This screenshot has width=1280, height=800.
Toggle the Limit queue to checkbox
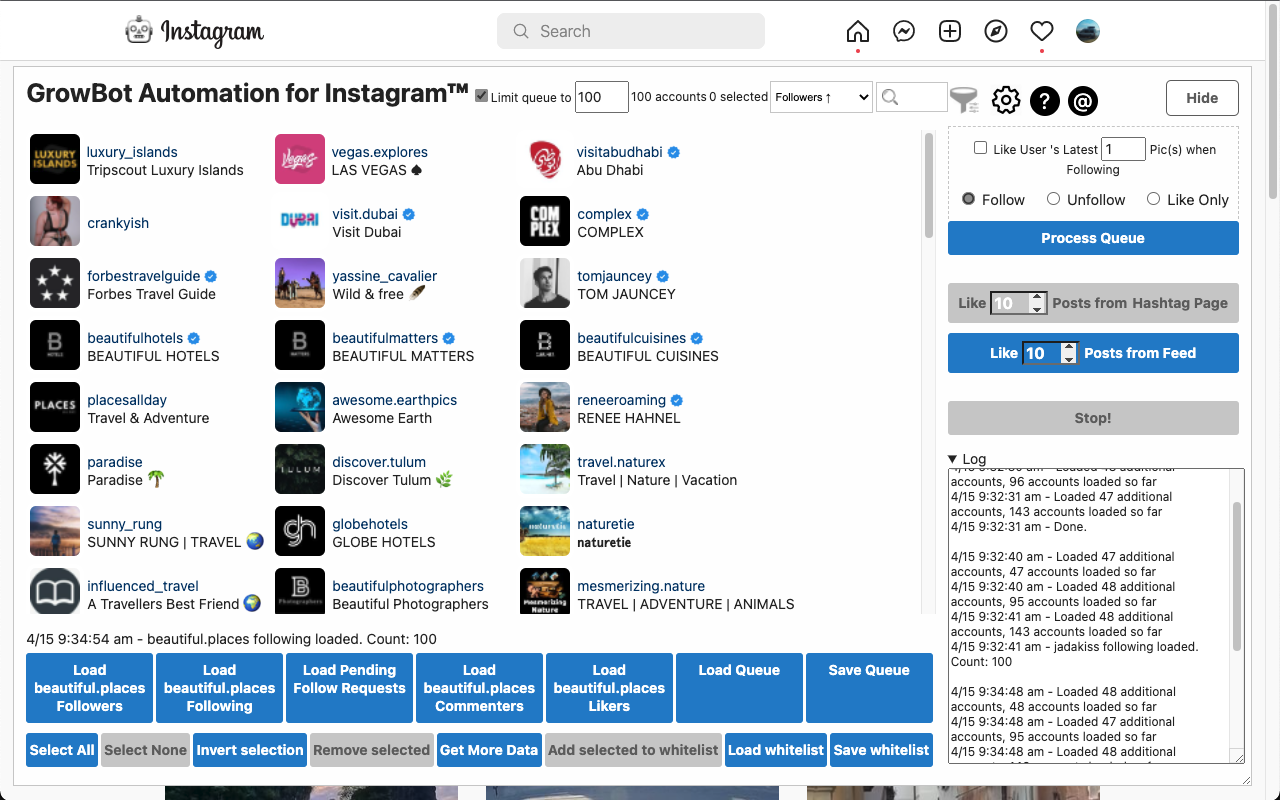click(x=482, y=96)
